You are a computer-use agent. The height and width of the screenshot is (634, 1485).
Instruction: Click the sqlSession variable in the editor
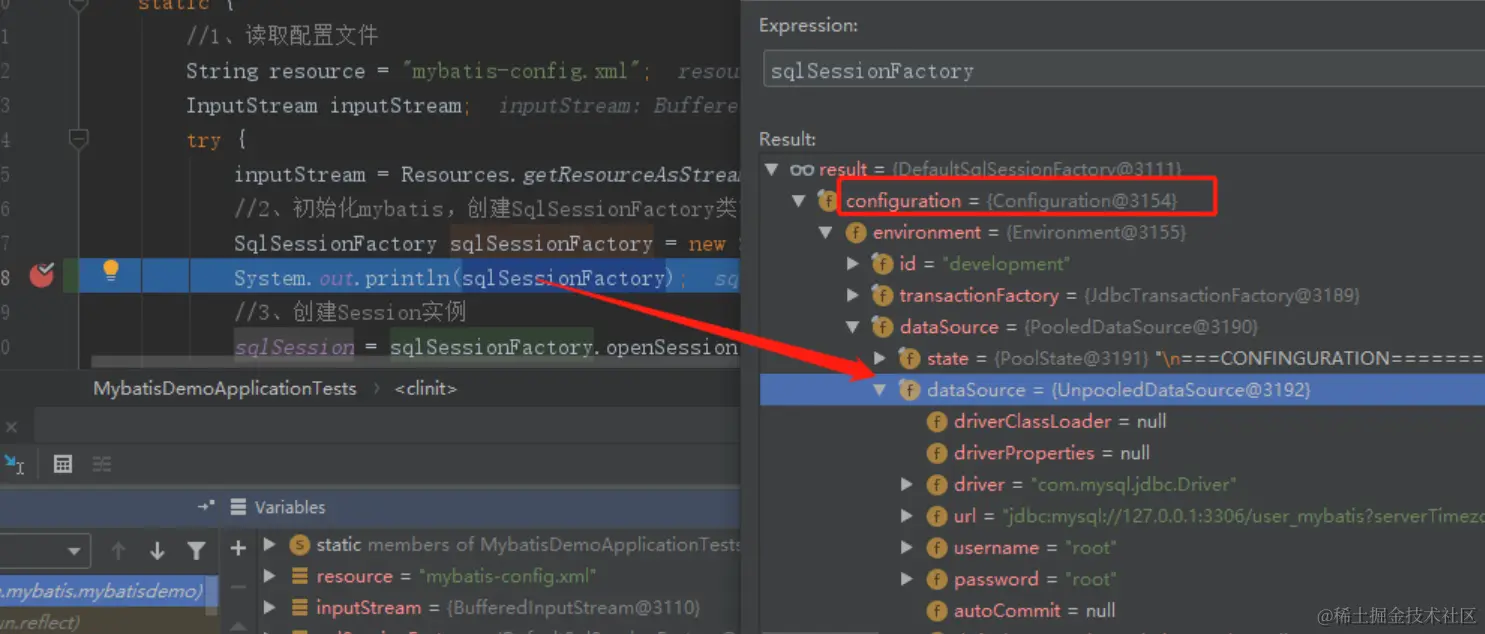(294, 347)
